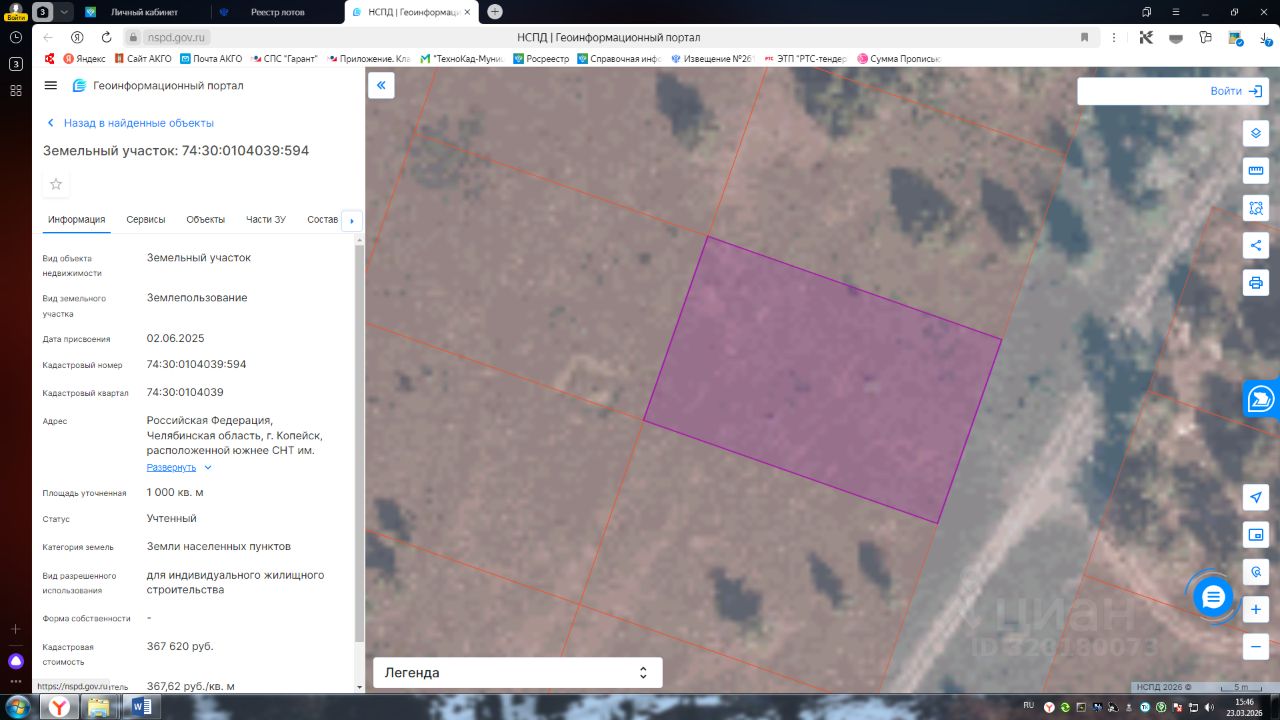Close the НСПД browser tab
The image size is (1280, 720).
467,12
